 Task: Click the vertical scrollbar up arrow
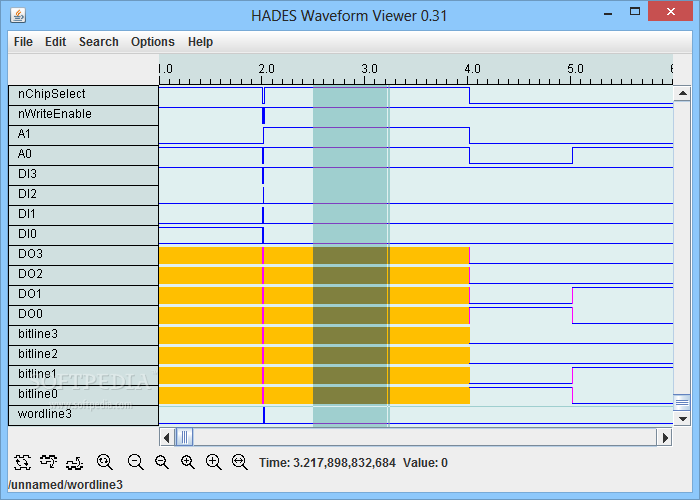(x=682, y=93)
